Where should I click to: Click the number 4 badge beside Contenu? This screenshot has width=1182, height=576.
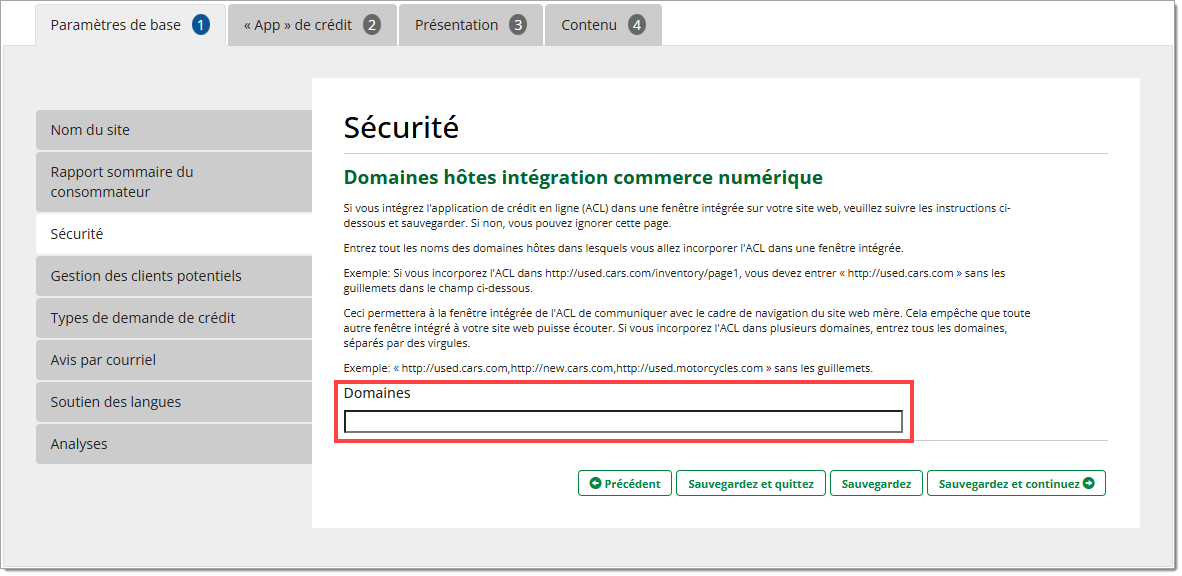coord(637,25)
